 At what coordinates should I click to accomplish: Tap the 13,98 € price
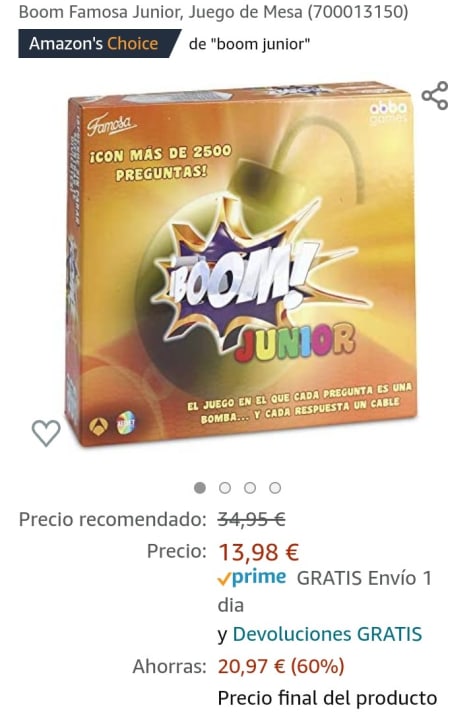[x=259, y=552]
